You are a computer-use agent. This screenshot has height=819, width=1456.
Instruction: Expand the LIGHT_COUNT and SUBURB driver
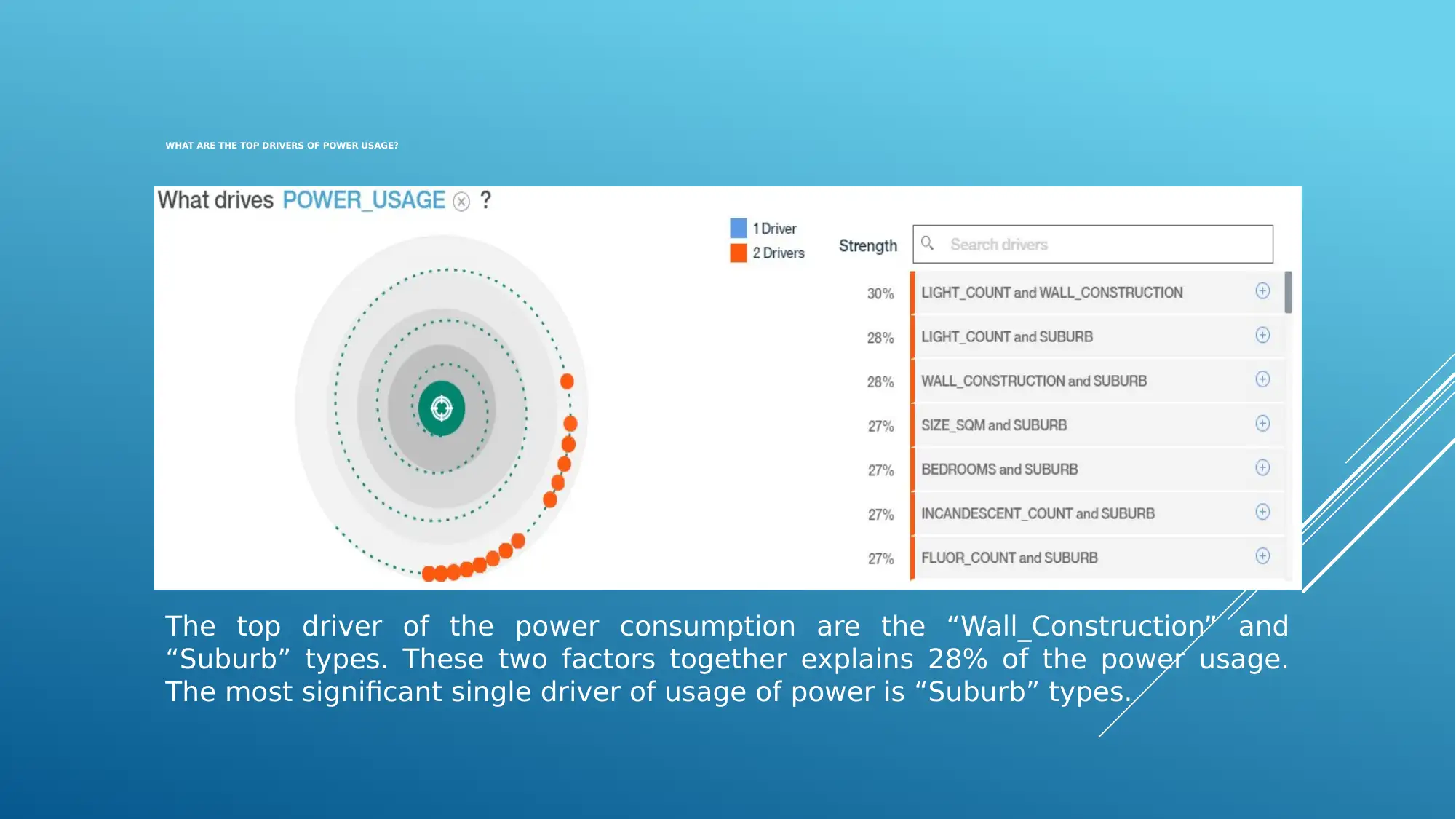coord(1262,335)
